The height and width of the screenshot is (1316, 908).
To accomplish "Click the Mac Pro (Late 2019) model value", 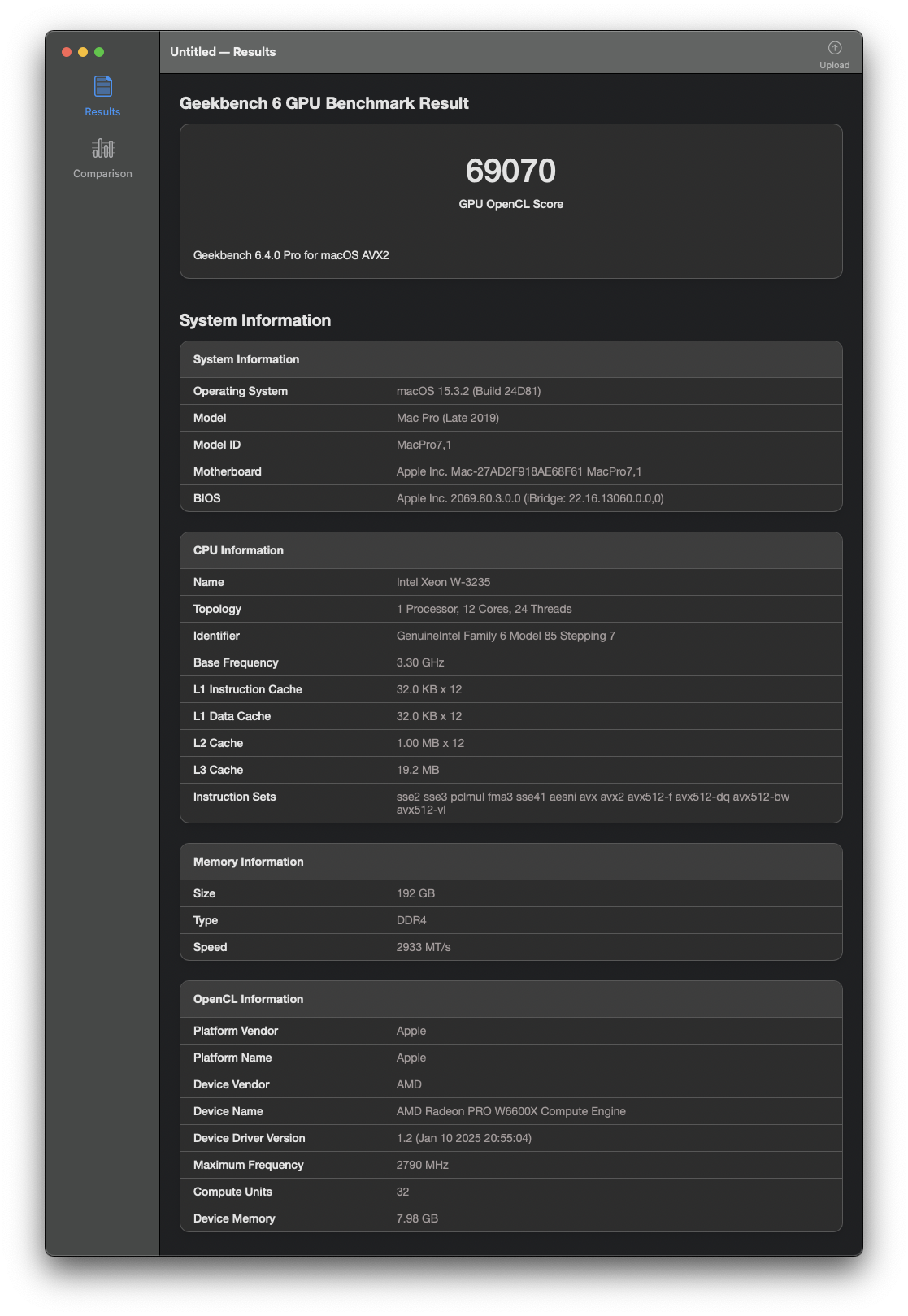I will tap(447, 418).
